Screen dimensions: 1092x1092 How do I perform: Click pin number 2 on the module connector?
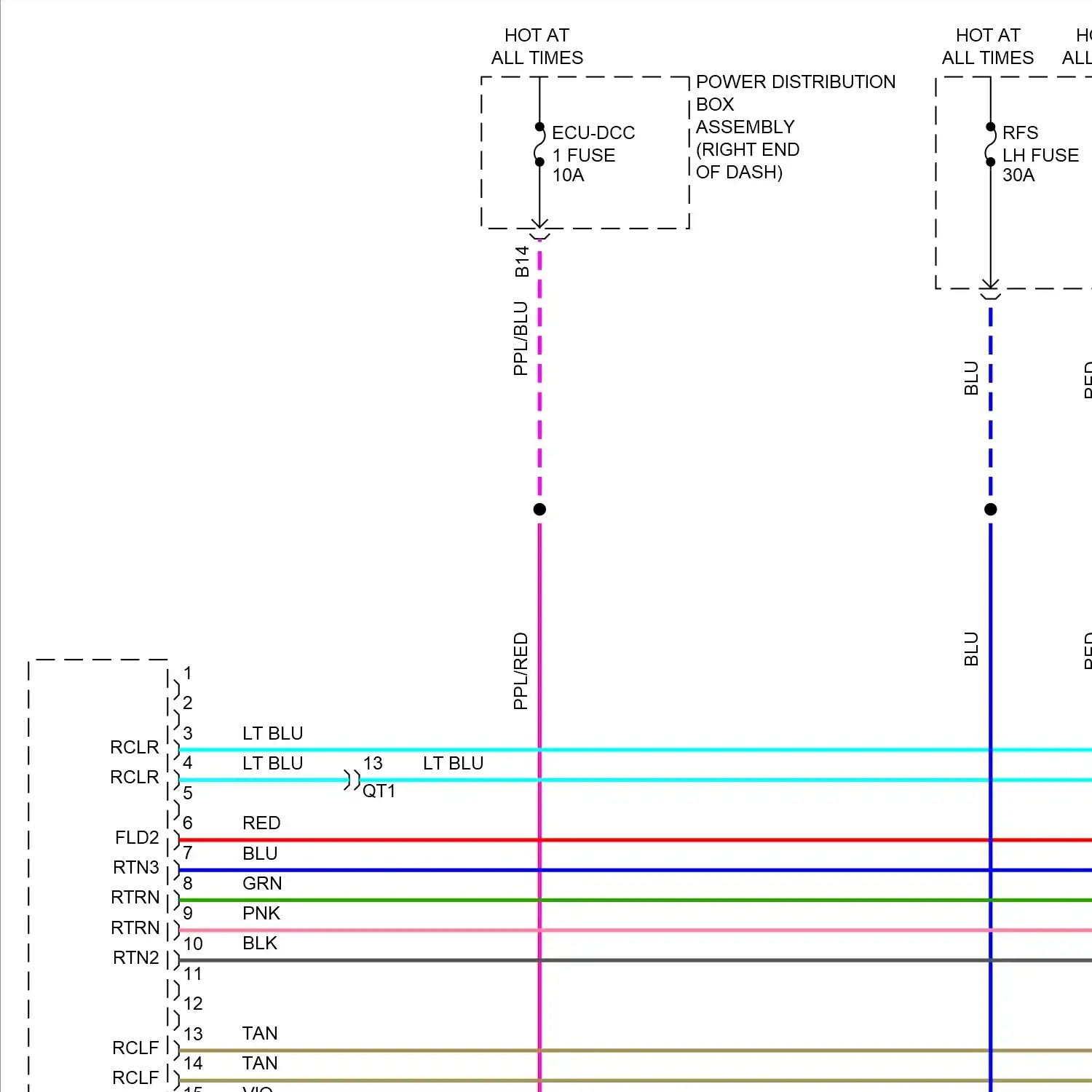click(x=188, y=703)
